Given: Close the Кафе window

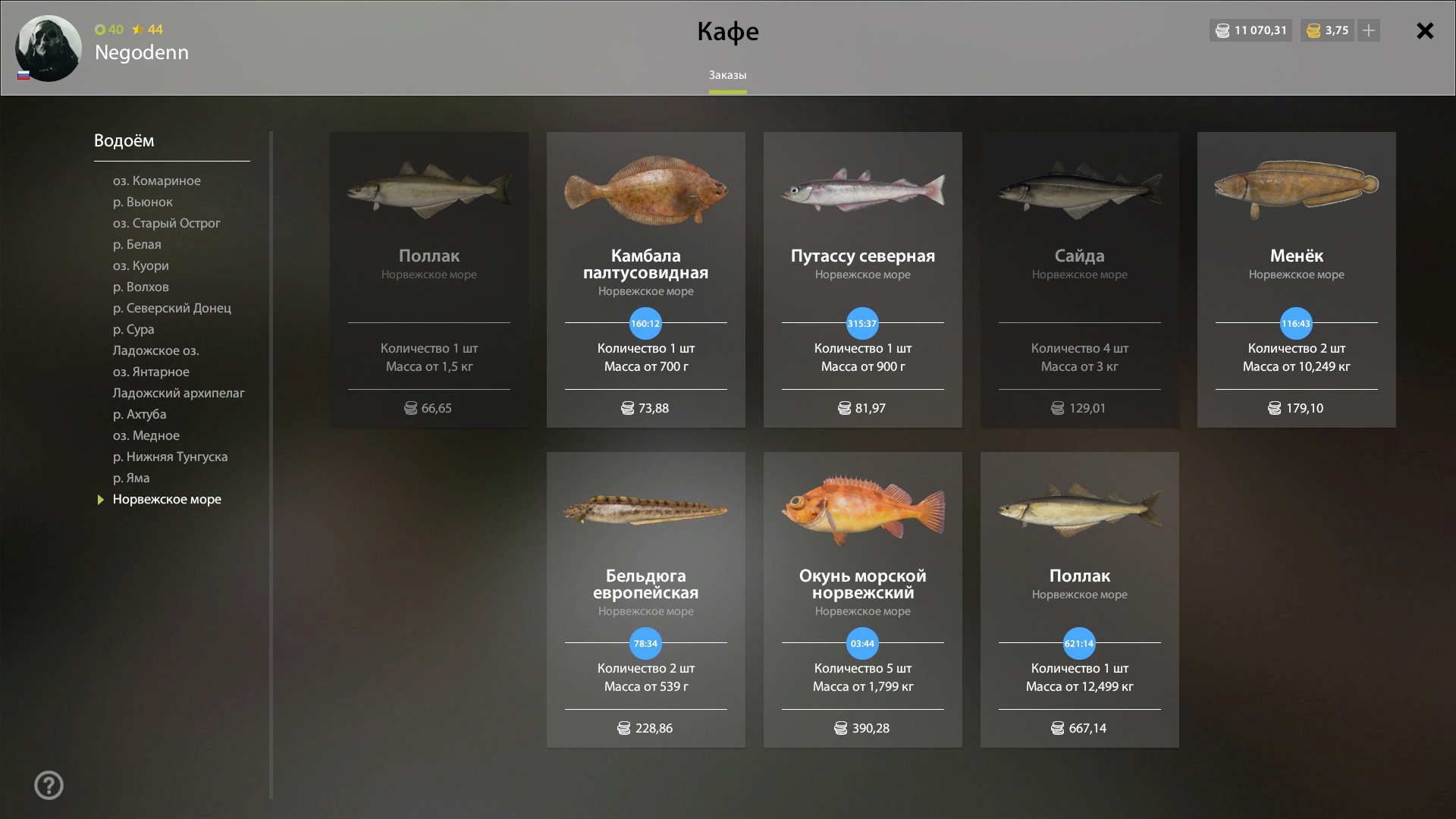Looking at the screenshot, I should tap(1425, 30).
